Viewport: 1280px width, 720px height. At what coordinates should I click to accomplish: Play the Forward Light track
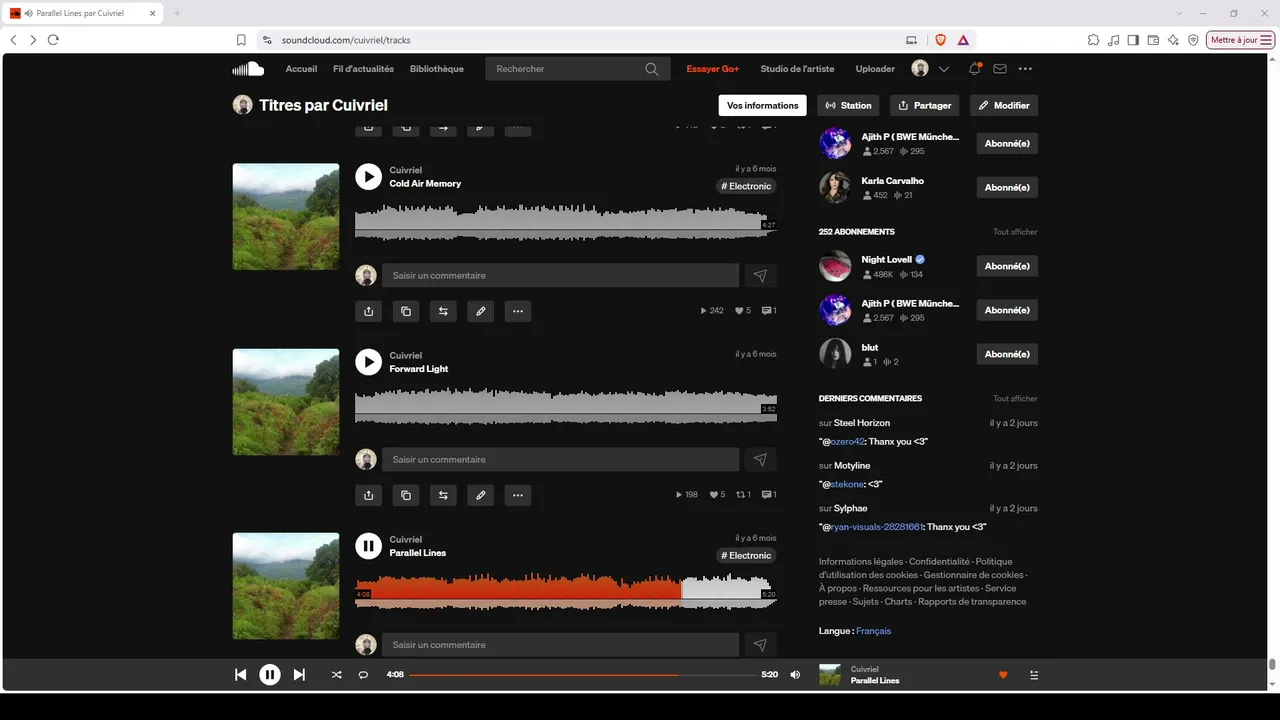tap(368, 362)
